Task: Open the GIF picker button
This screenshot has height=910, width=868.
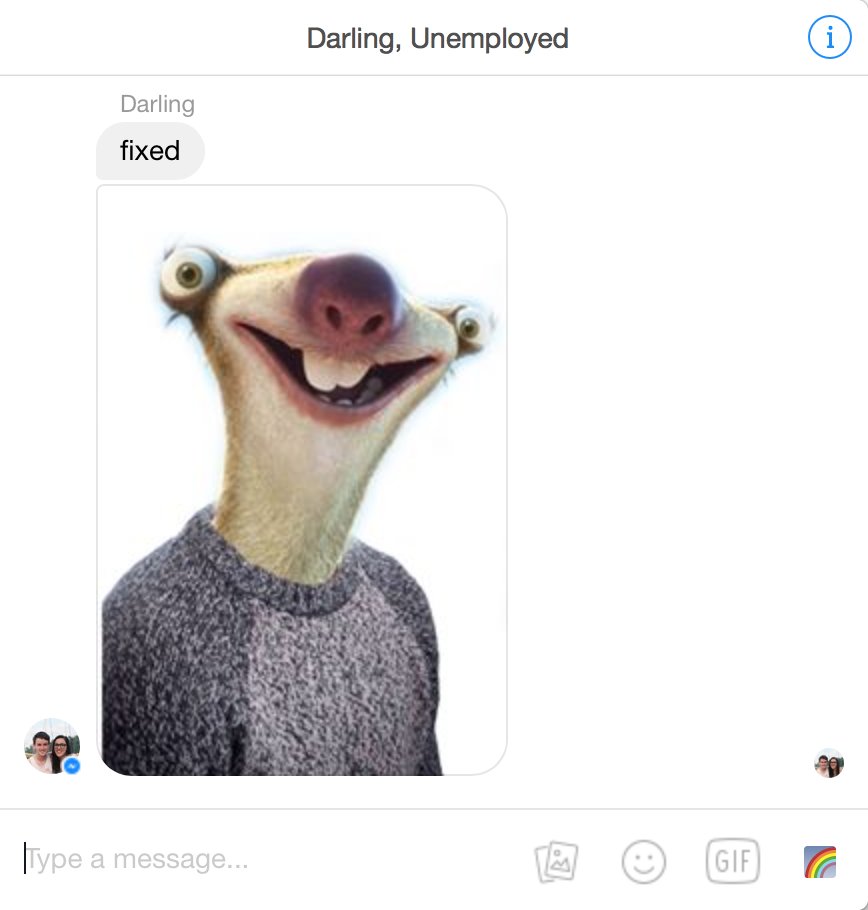Action: click(x=733, y=861)
